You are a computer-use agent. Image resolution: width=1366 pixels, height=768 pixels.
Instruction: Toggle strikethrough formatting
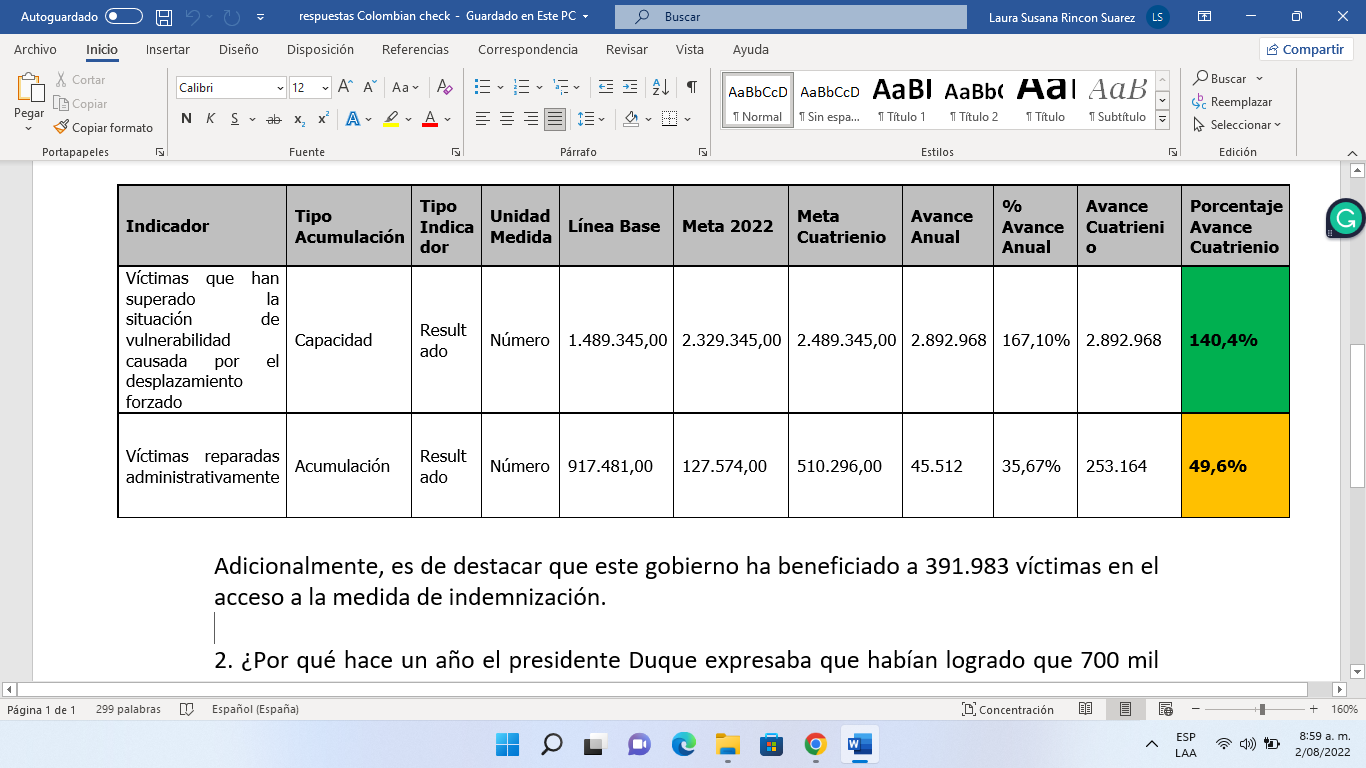tap(273, 119)
